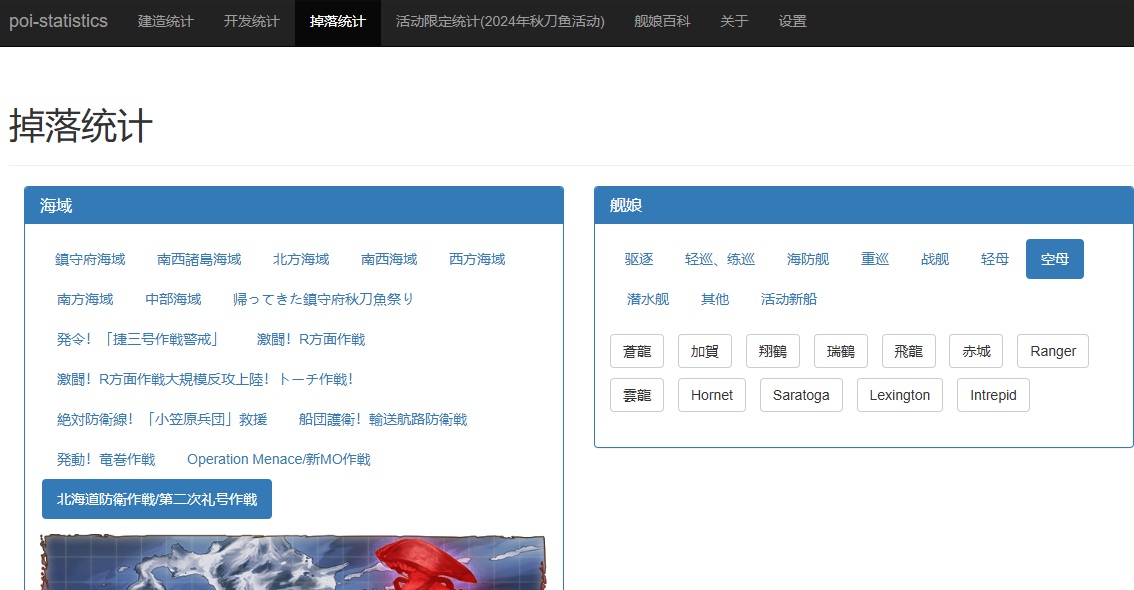Choose 北方海域 sea area
This screenshot has width=1134, height=590.
[301, 259]
